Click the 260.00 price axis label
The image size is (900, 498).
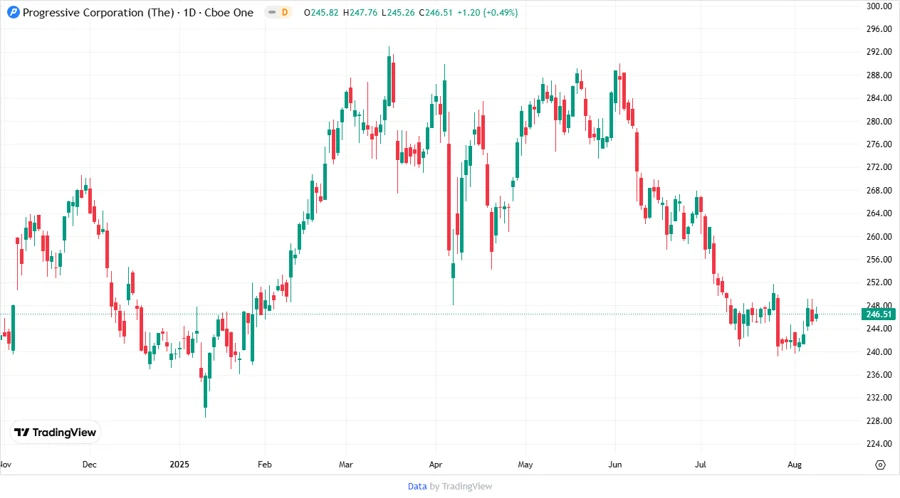click(879, 236)
